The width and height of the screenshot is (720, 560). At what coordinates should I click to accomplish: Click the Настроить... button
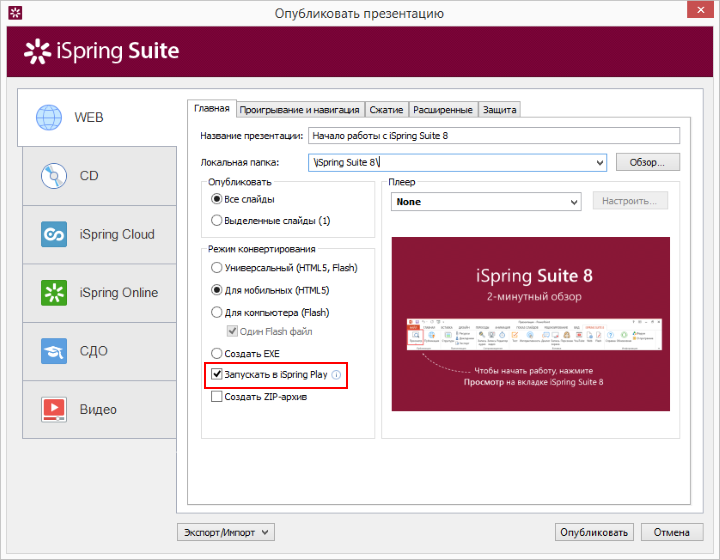click(x=630, y=201)
